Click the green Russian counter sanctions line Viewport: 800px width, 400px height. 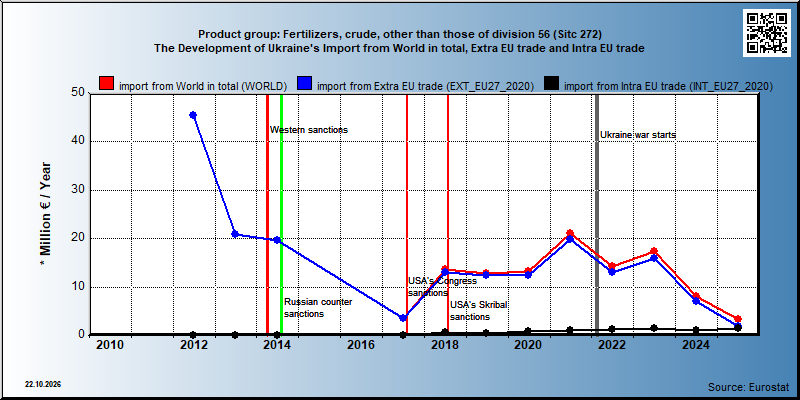click(281, 214)
